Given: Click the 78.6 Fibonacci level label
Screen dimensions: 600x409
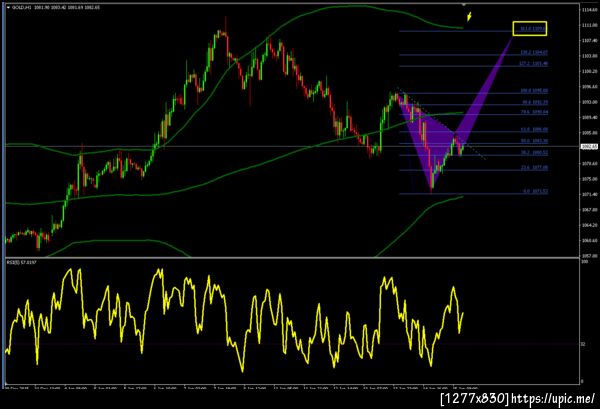Looking at the screenshot, I should [x=534, y=112].
